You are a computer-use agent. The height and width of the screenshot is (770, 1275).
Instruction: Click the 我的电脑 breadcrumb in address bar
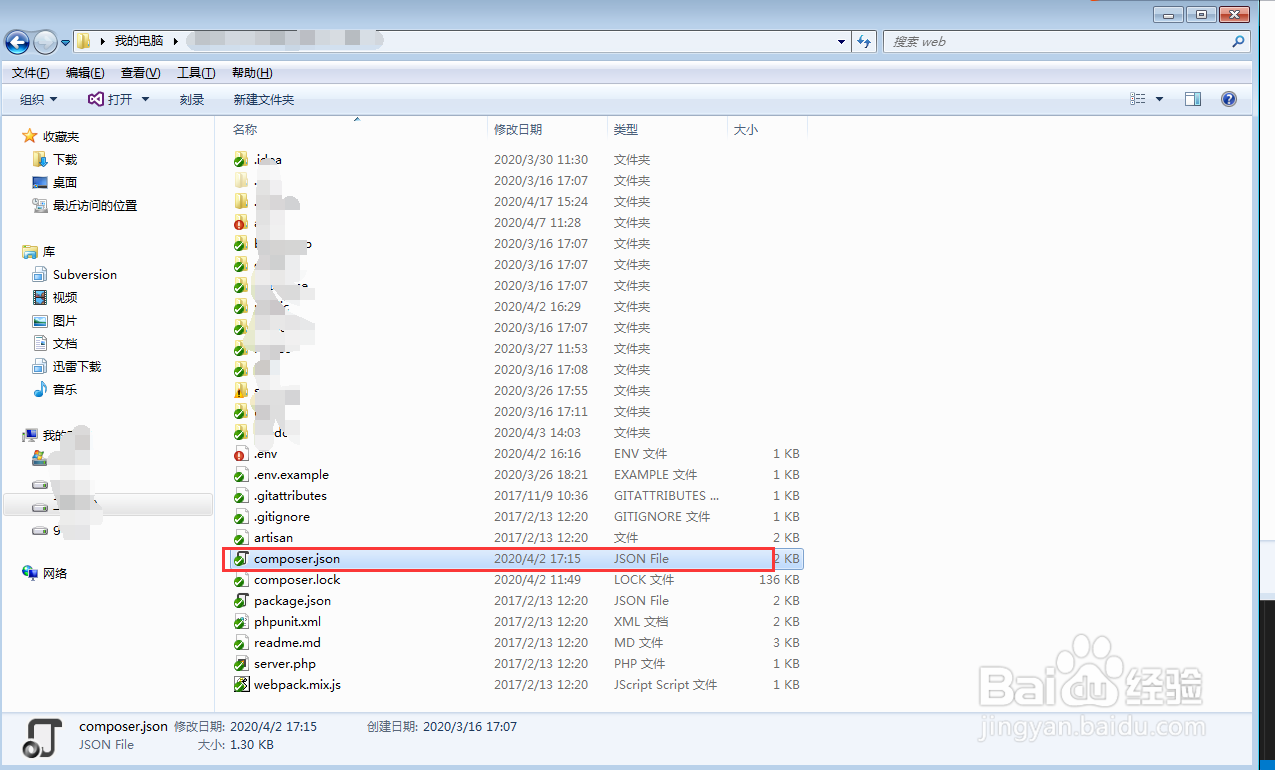(138, 41)
